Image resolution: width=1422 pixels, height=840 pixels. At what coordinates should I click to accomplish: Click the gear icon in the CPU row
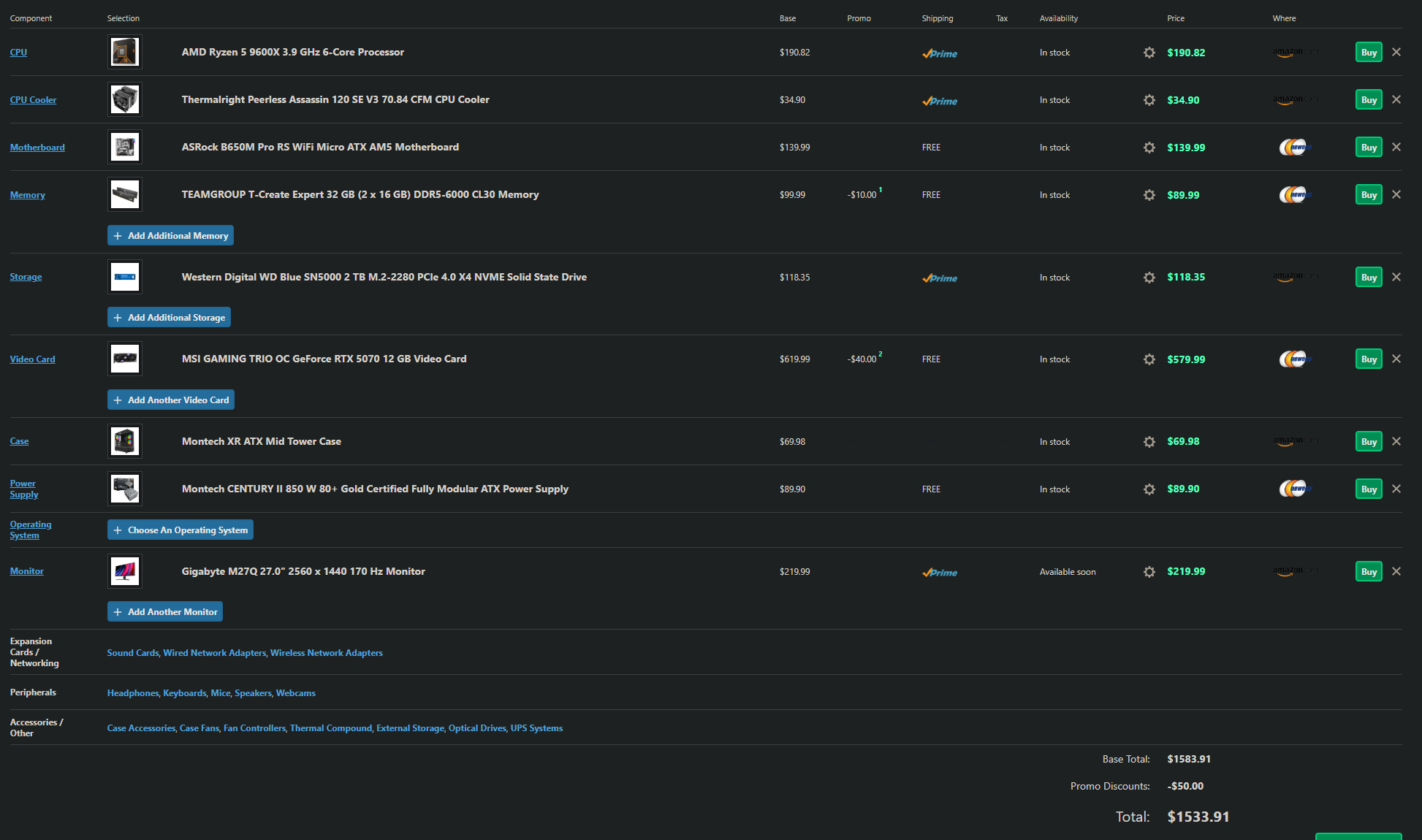[1149, 53]
